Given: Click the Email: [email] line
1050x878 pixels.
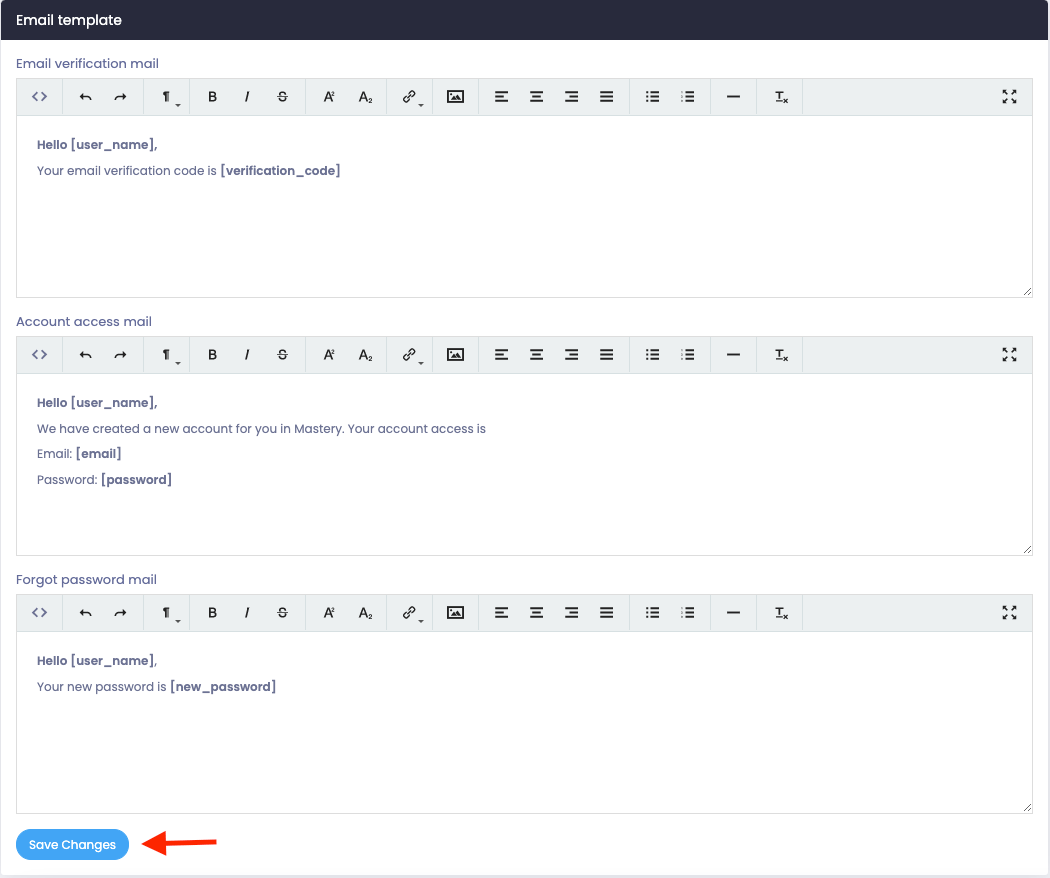Looking at the screenshot, I should 79,453.
